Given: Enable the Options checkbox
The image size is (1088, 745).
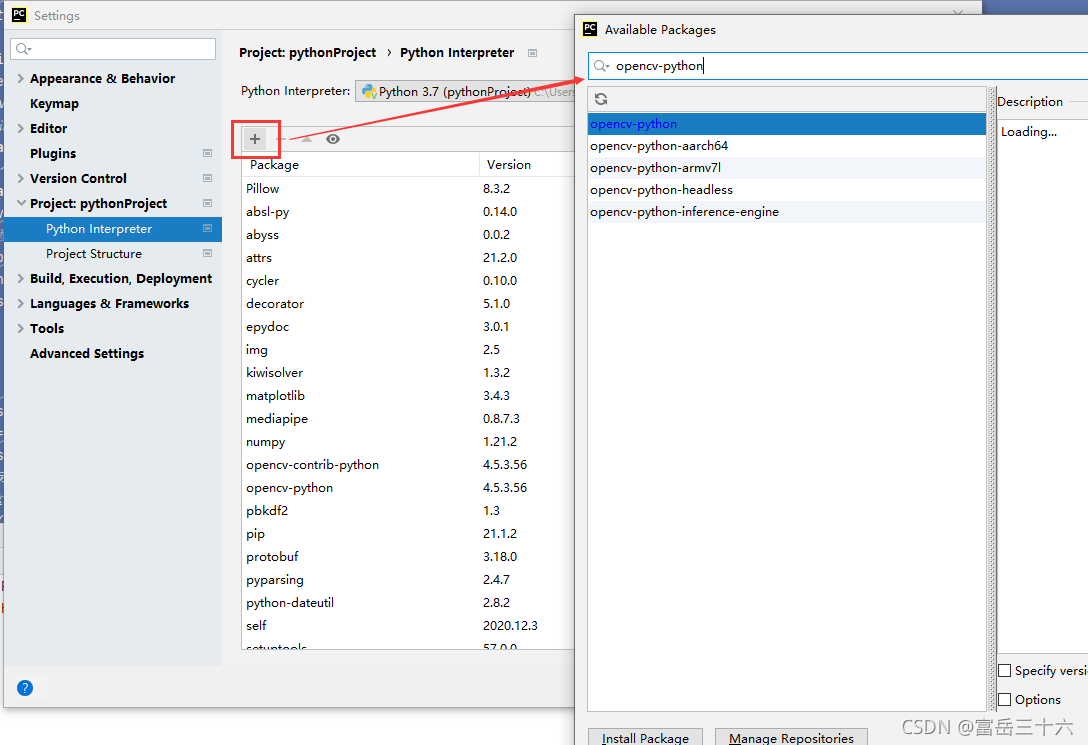Looking at the screenshot, I should pyautogui.click(x=1004, y=699).
